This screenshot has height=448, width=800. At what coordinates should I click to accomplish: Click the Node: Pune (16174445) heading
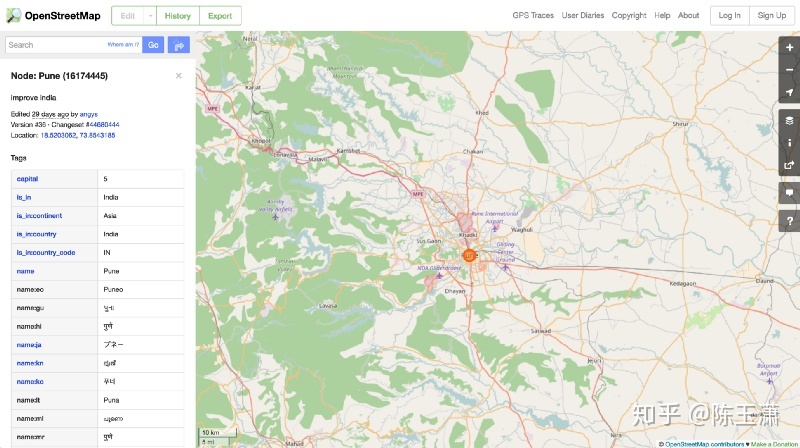(59, 76)
